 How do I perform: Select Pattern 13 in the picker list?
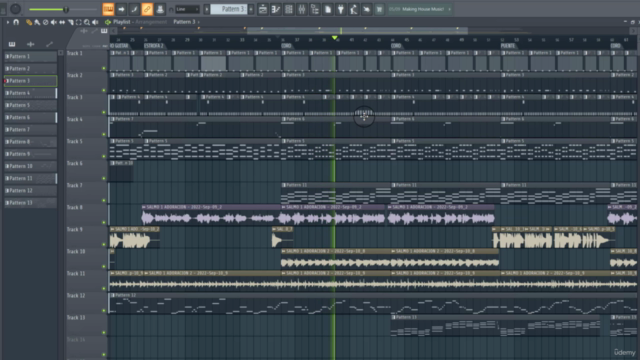tap(31, 202)
